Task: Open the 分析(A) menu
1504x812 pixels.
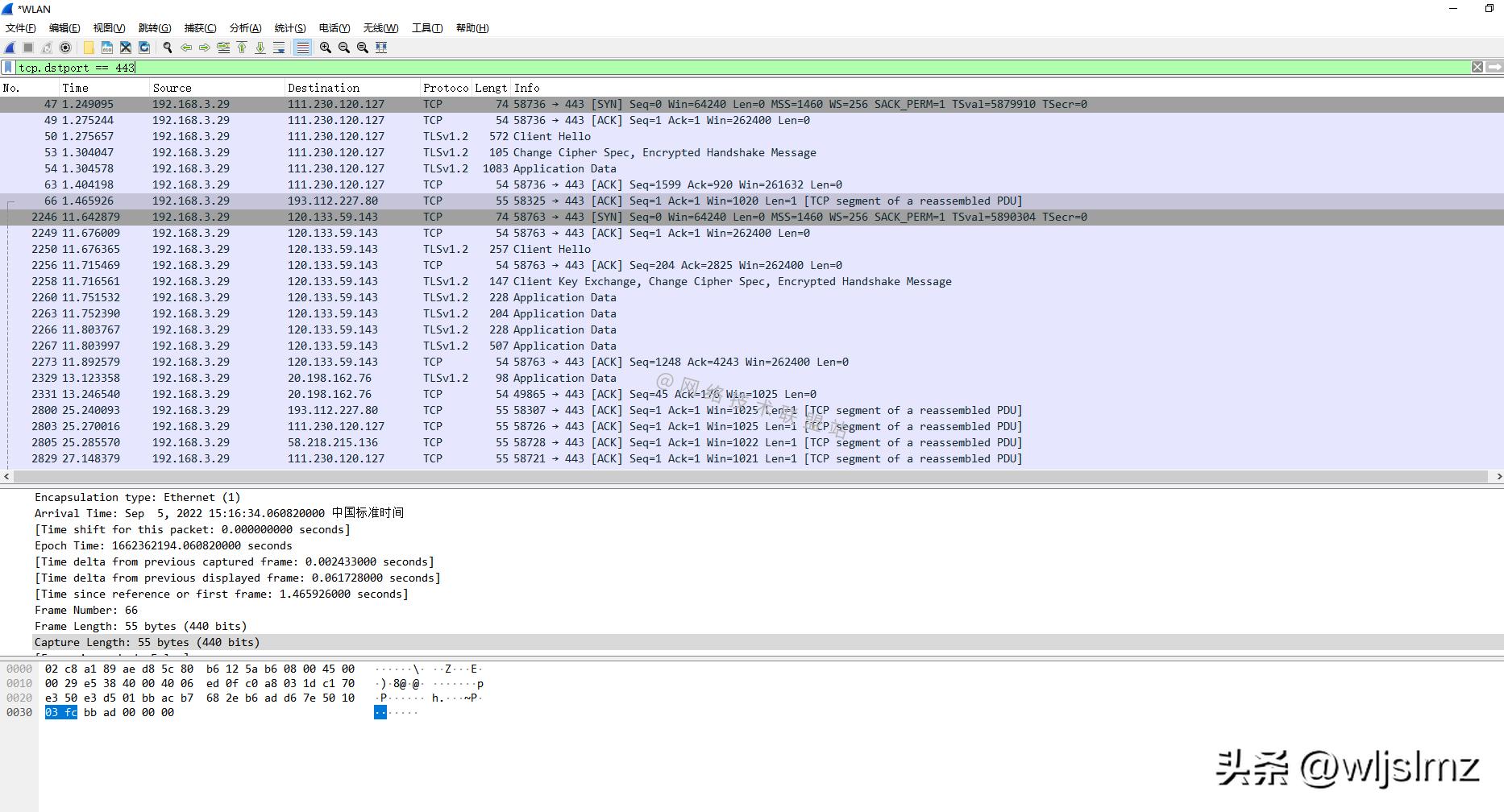Action: (245, 28)
